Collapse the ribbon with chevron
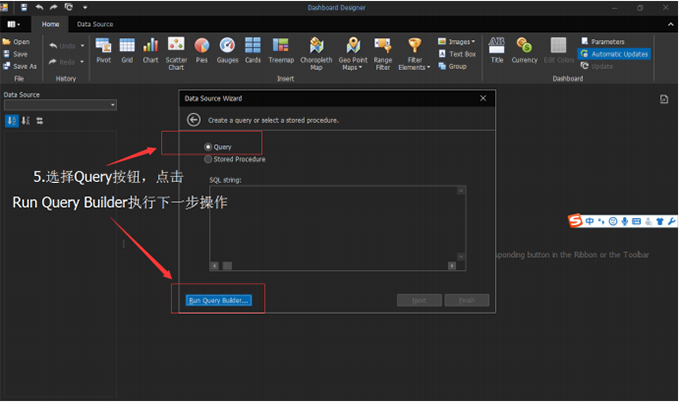Image resolution: width=680 pixels, height=402 pixels. [671, 24]
